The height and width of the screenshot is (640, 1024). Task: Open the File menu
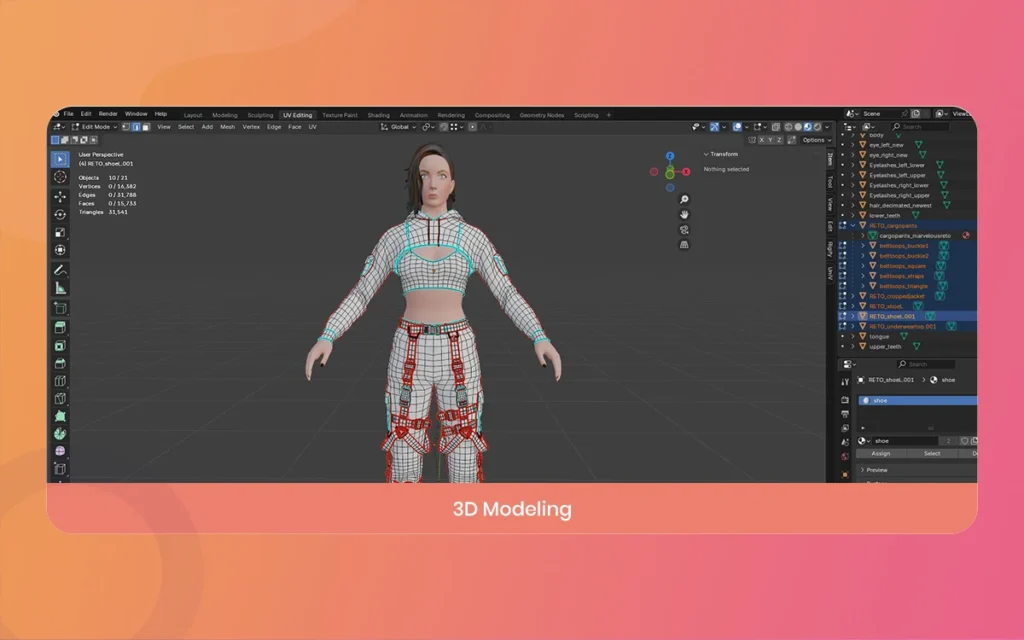[69, 114]
